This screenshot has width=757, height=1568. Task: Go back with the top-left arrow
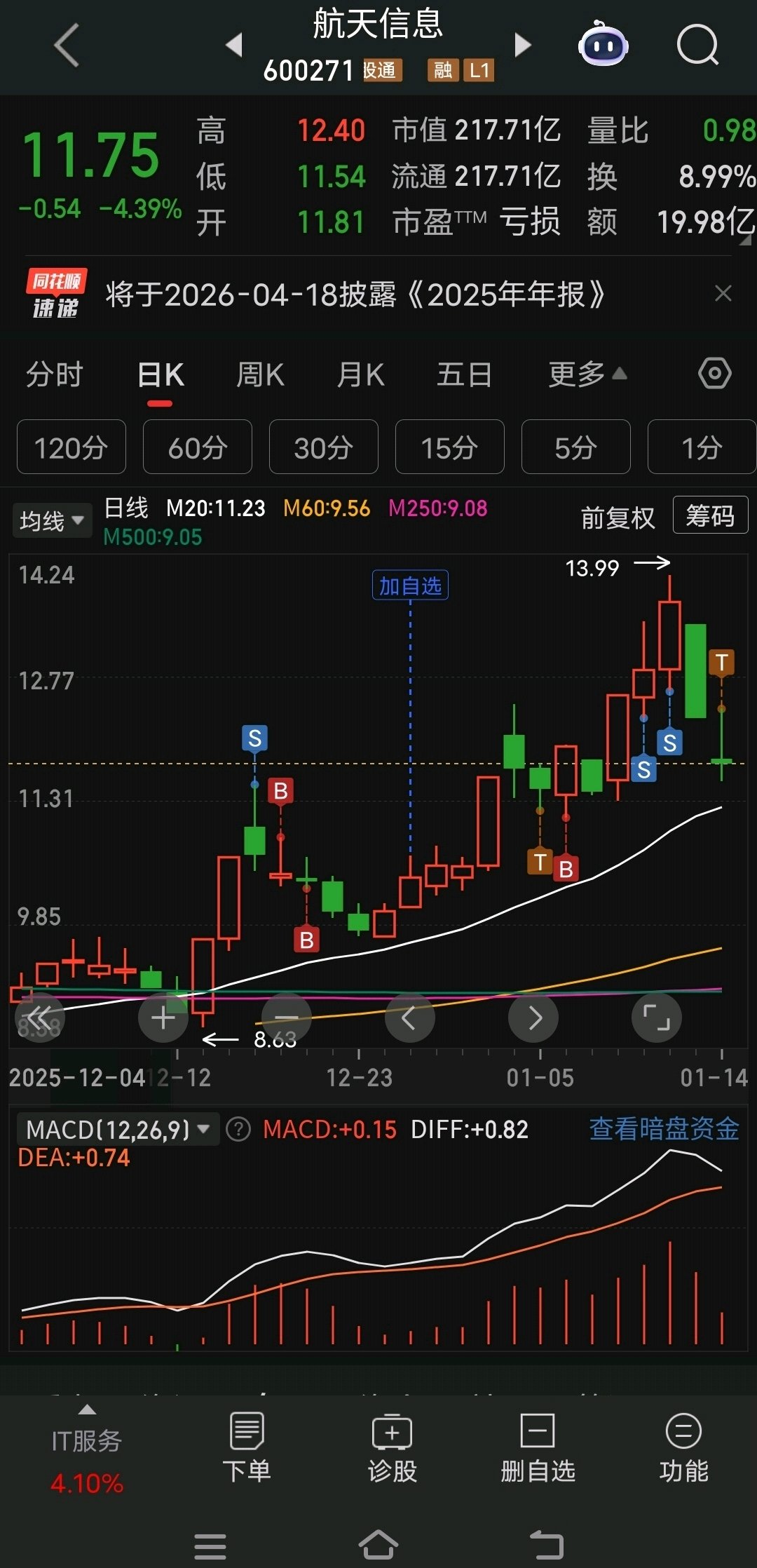(x=67, y=45)
